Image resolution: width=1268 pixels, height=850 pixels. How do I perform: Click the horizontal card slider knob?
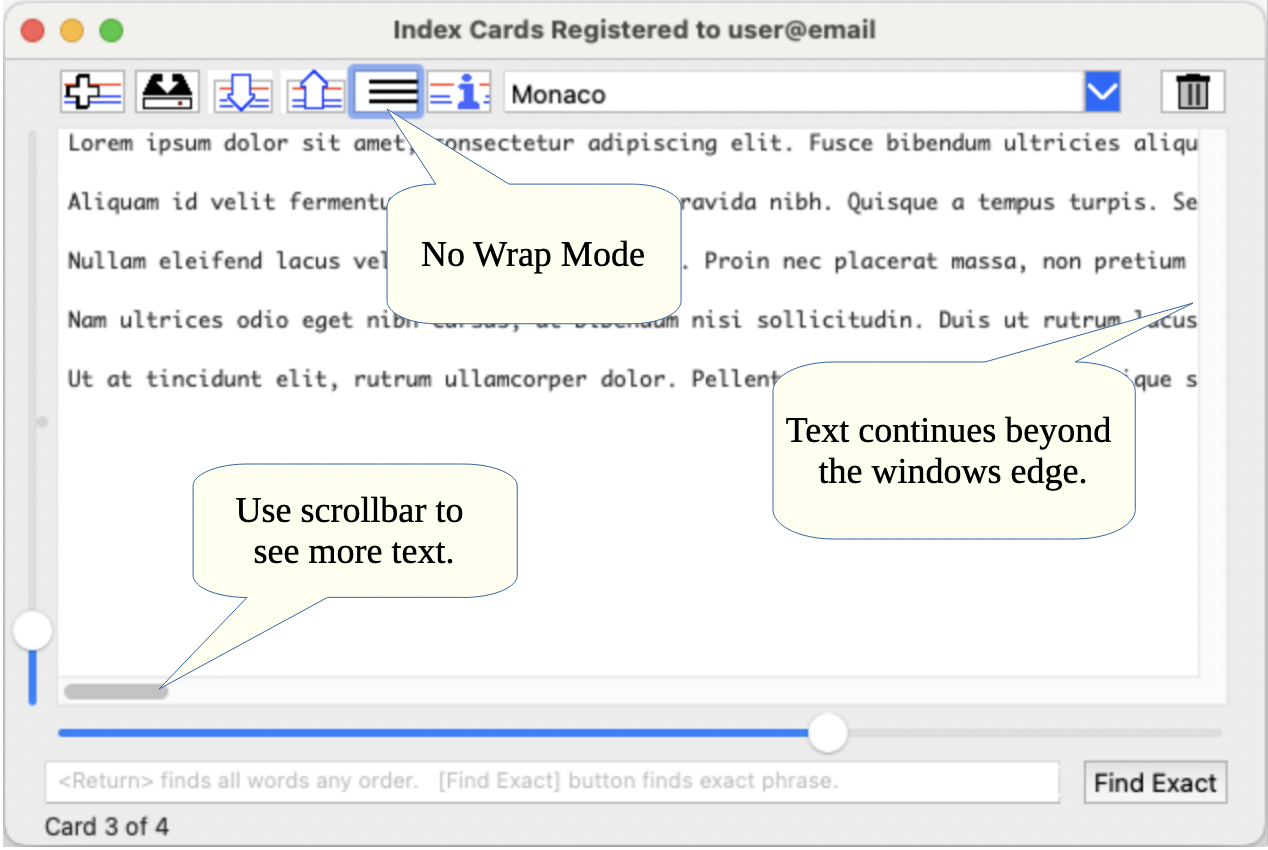point(827,733)
